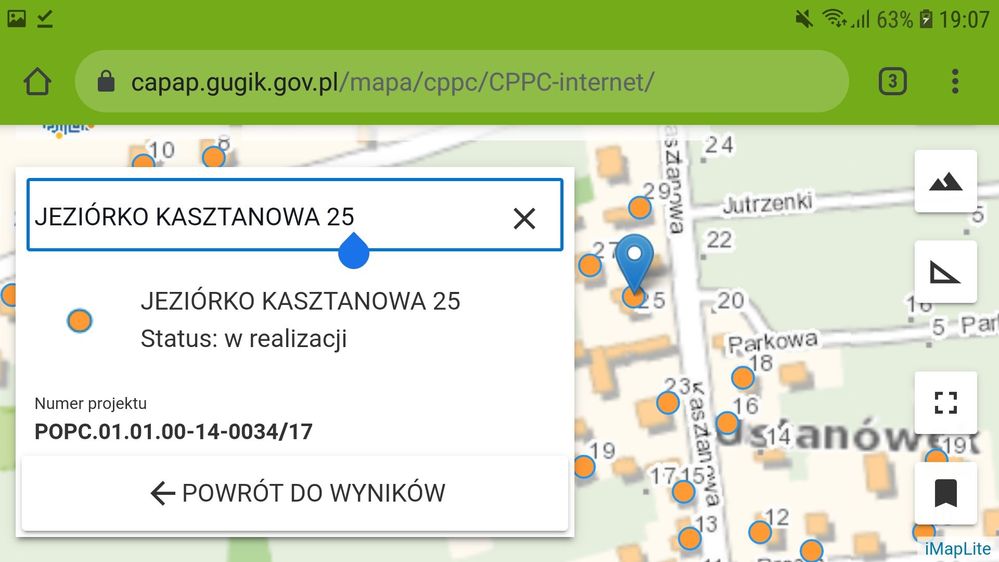The image size is (999, 562).
Task: Tap POWRÓT DO WYNIKÓW button
Action: click(294, 493)
